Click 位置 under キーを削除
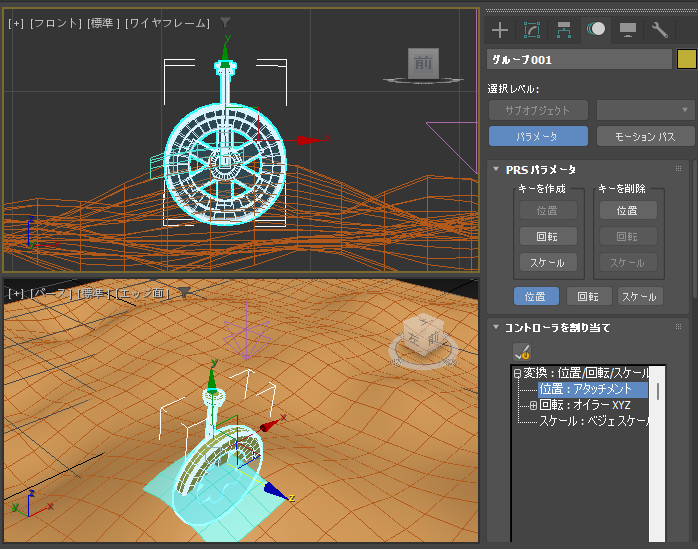The image size is (698, 549). coord(628,210)
